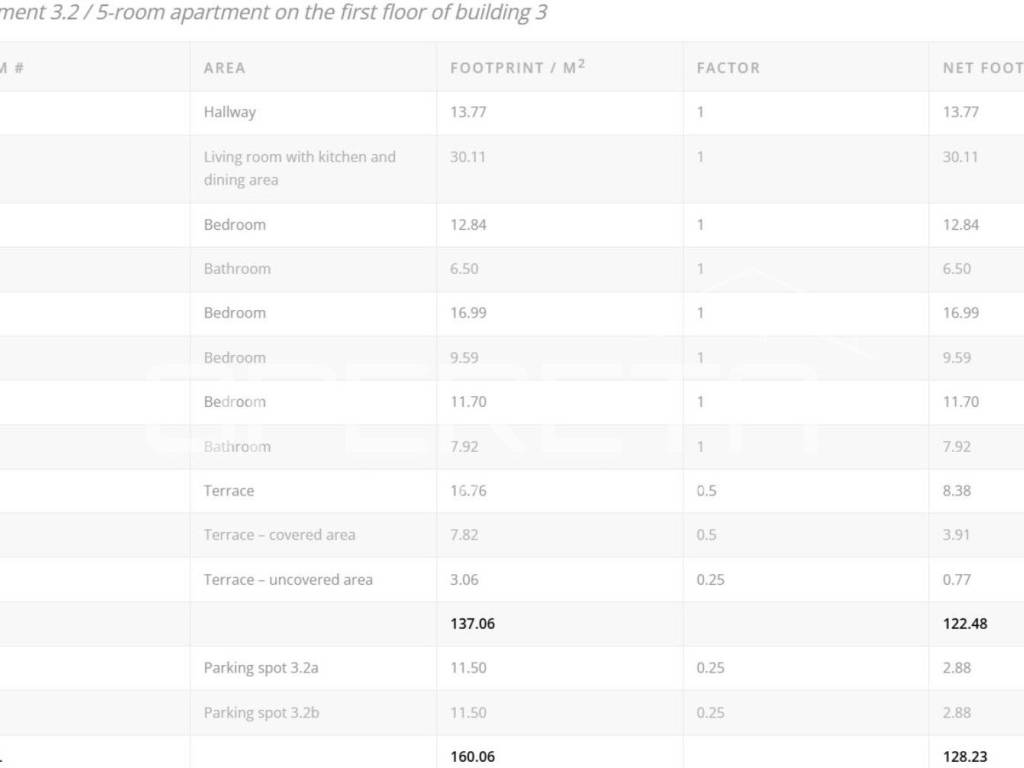Click the FOOTPRINT / M² column header
The width and height of the screenshot is (1024, 768).
517,67
